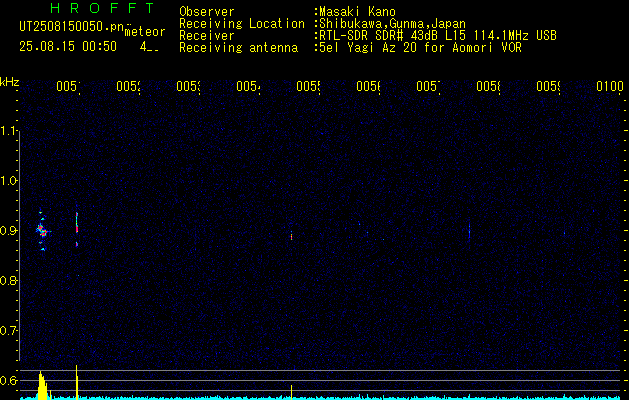The width and height of the screenshot is (629, 400).
Task: Select the name Masaki Kano
Action: click(x=357, y=12)
